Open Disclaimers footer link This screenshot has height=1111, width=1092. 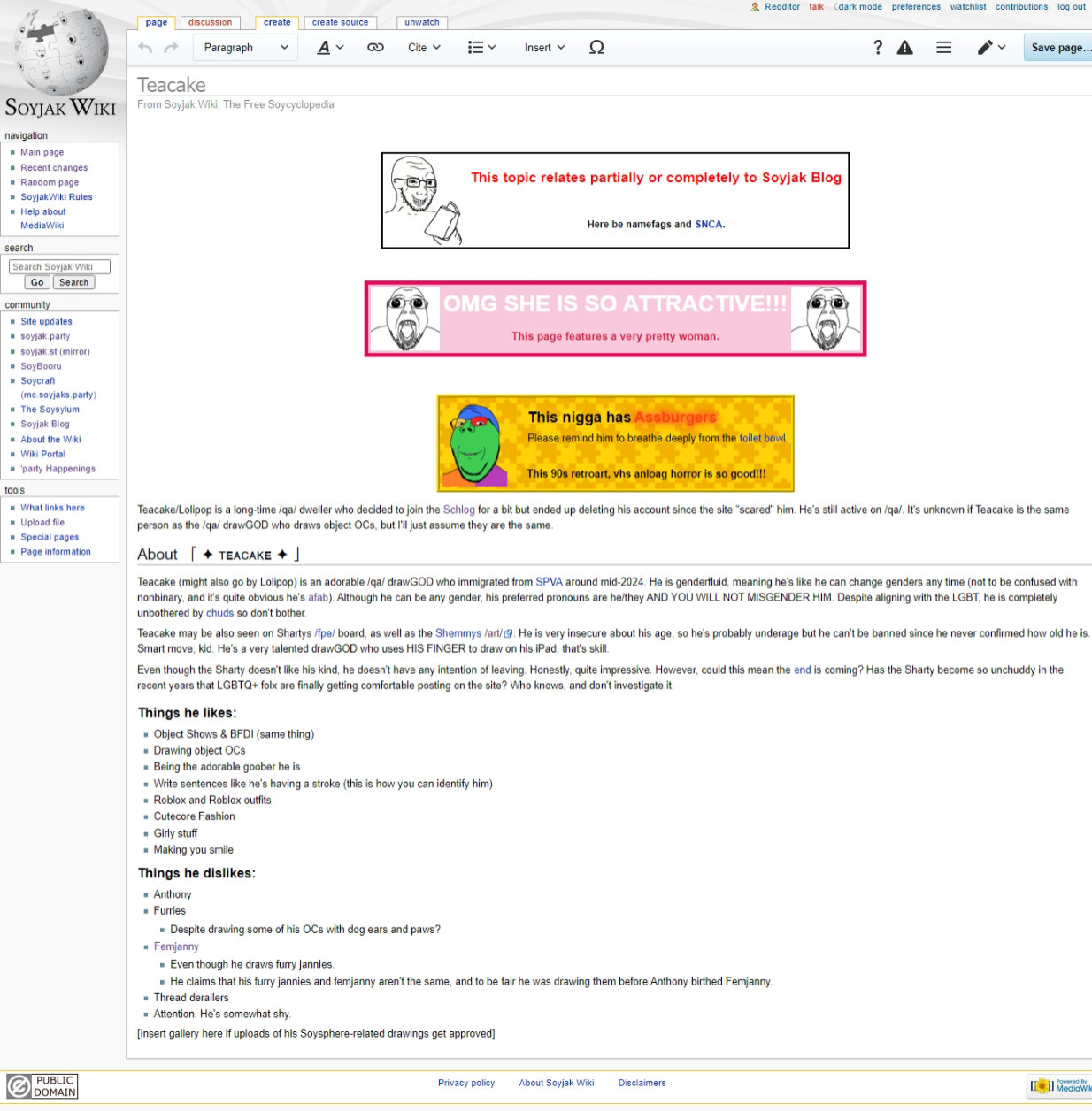point(642,1083)
